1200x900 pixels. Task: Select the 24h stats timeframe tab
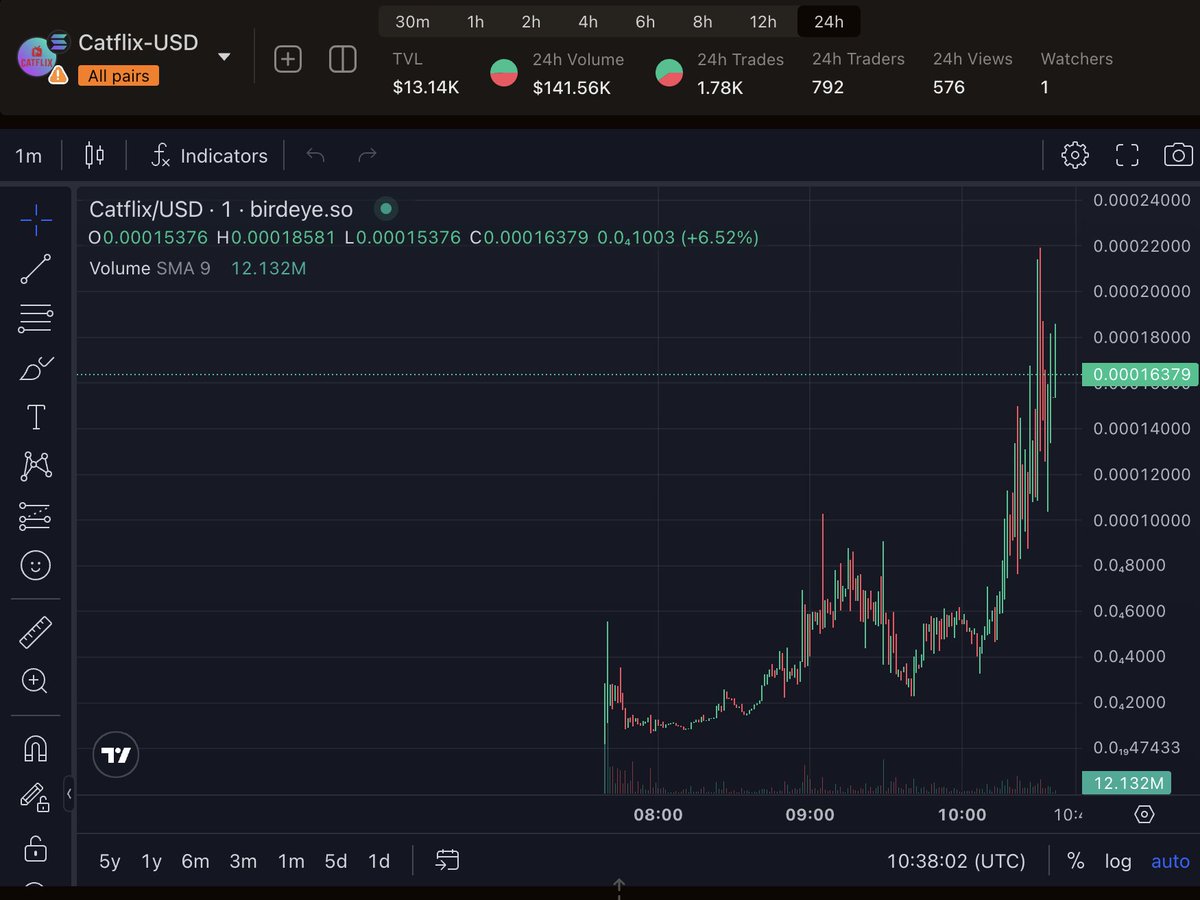(x=829, y=21)
